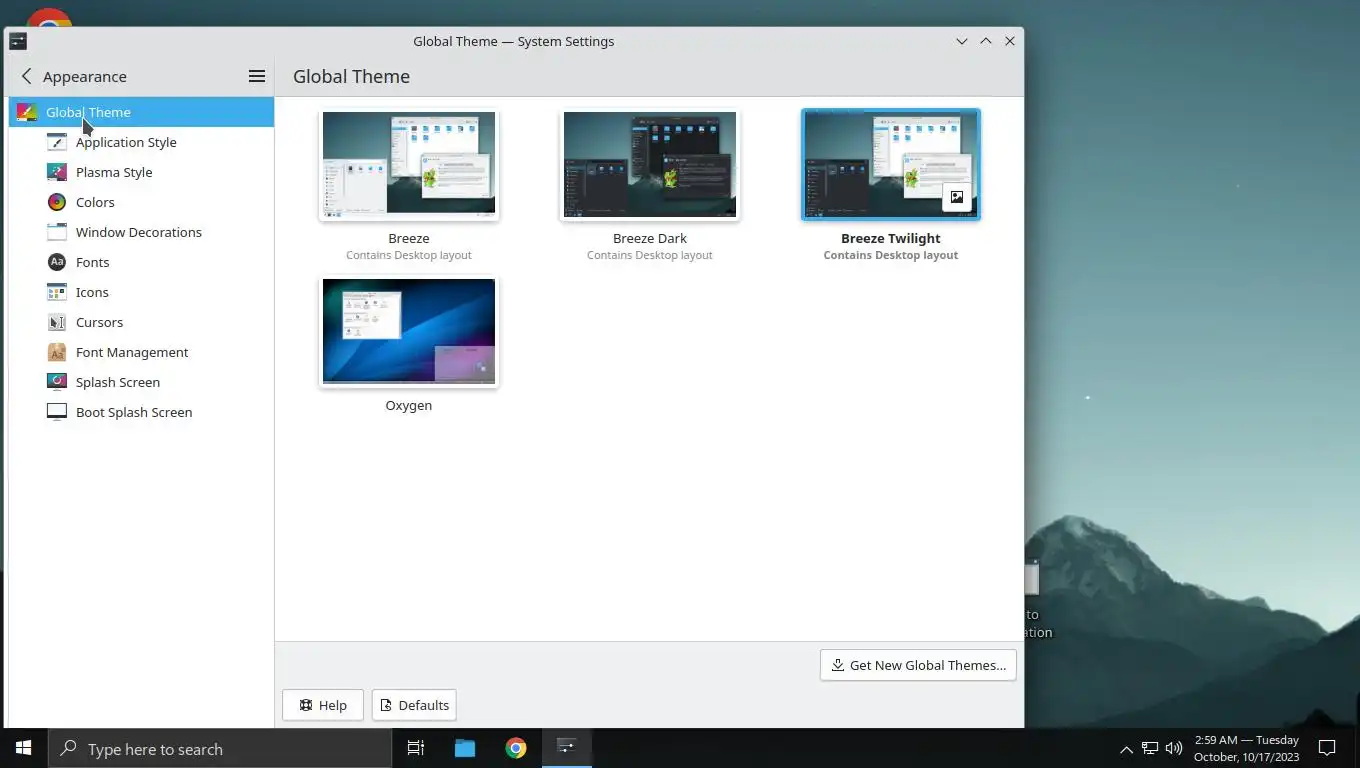Viewport: 1360px width, 768px height.
Task: Choose the Oxygen theme thumbnail
Action: 409,331
